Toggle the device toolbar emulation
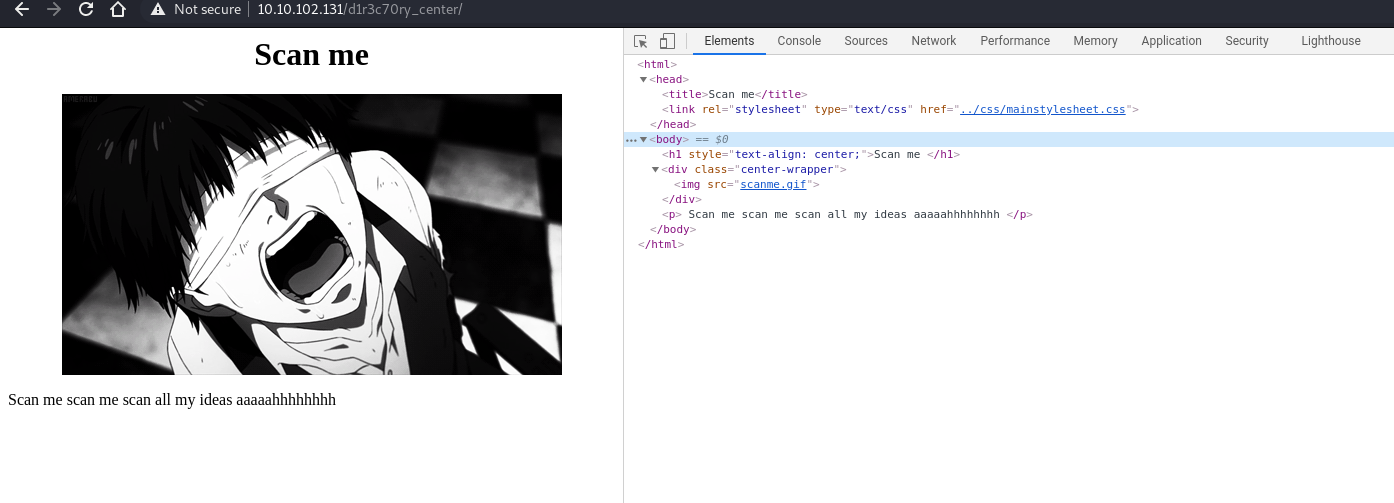This screenshot has width=1394, height=503. coord(667,41)
